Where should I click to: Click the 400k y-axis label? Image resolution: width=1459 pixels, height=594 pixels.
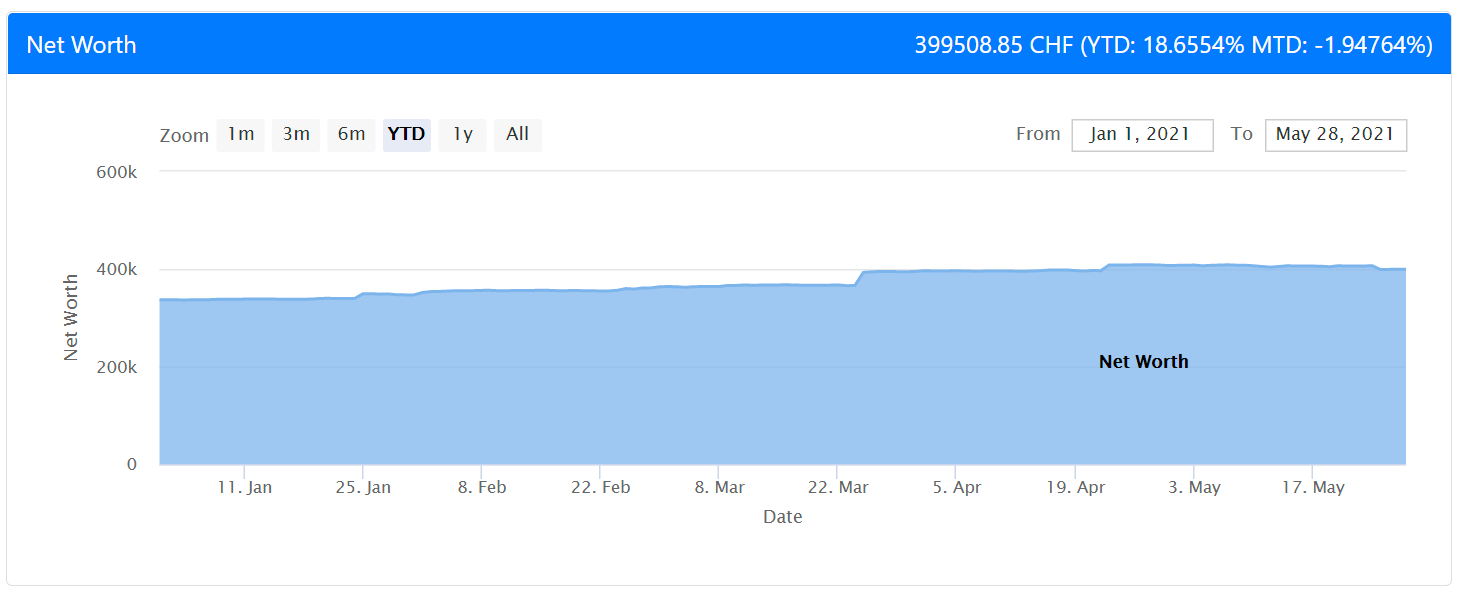pyautogui.click(x=117, y=270)
